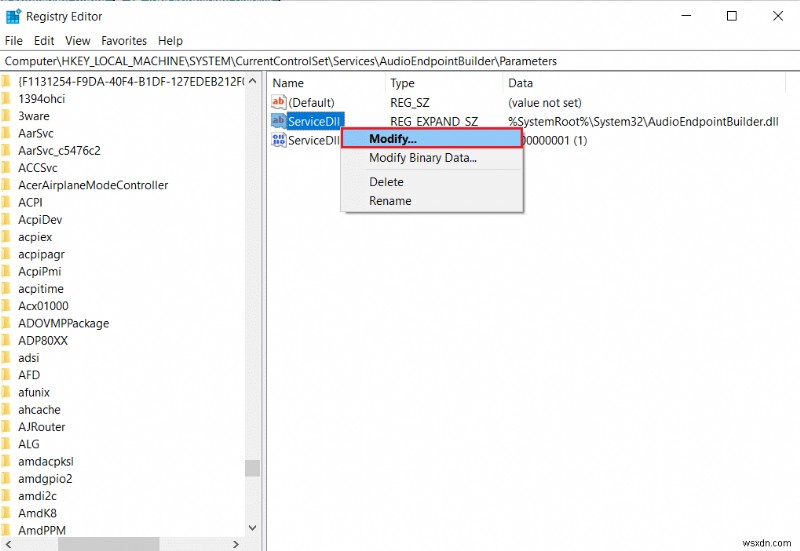Choose Delete from the context menu
Image resolution: width=800 pixels, height=551 pixels.
point(432,182)
